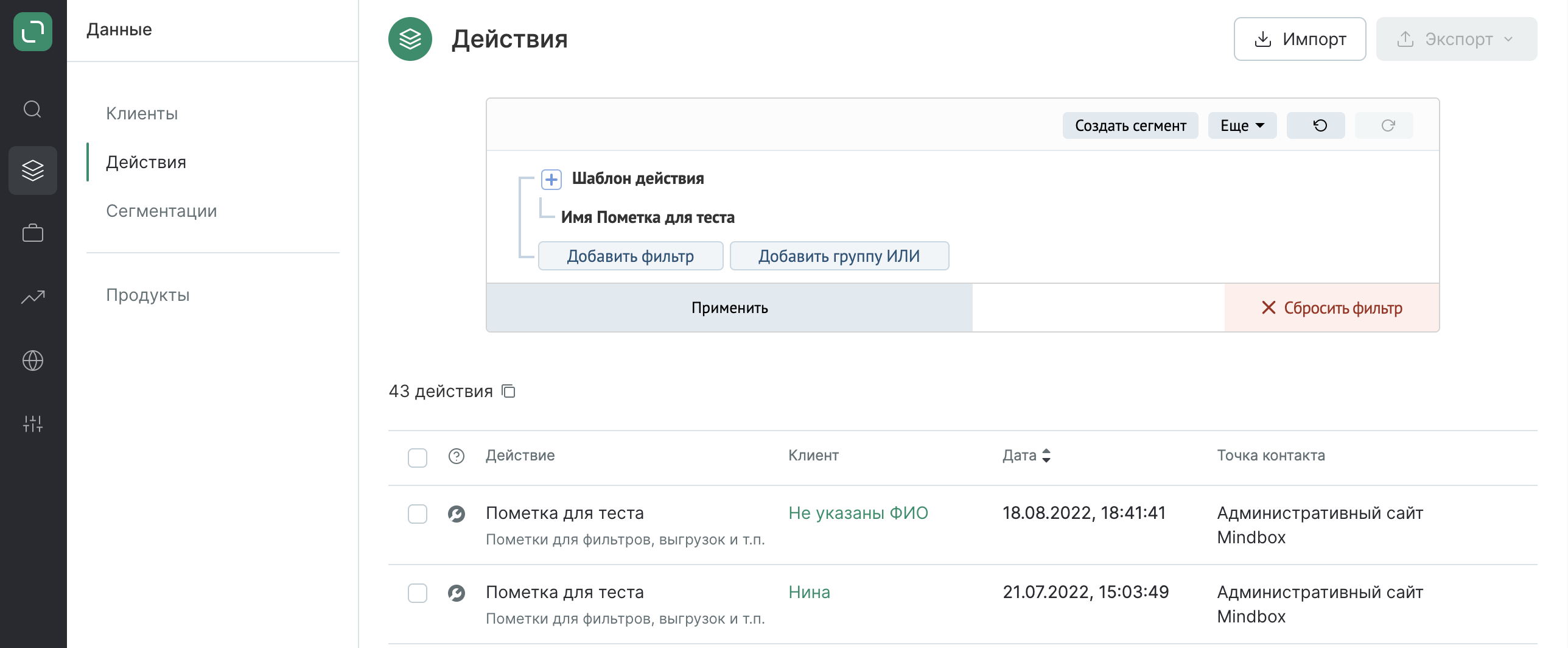Click the date 18.08.2022, 18:41:41
Viewport: 1568px width, 648px height.
pos(1084,513)
